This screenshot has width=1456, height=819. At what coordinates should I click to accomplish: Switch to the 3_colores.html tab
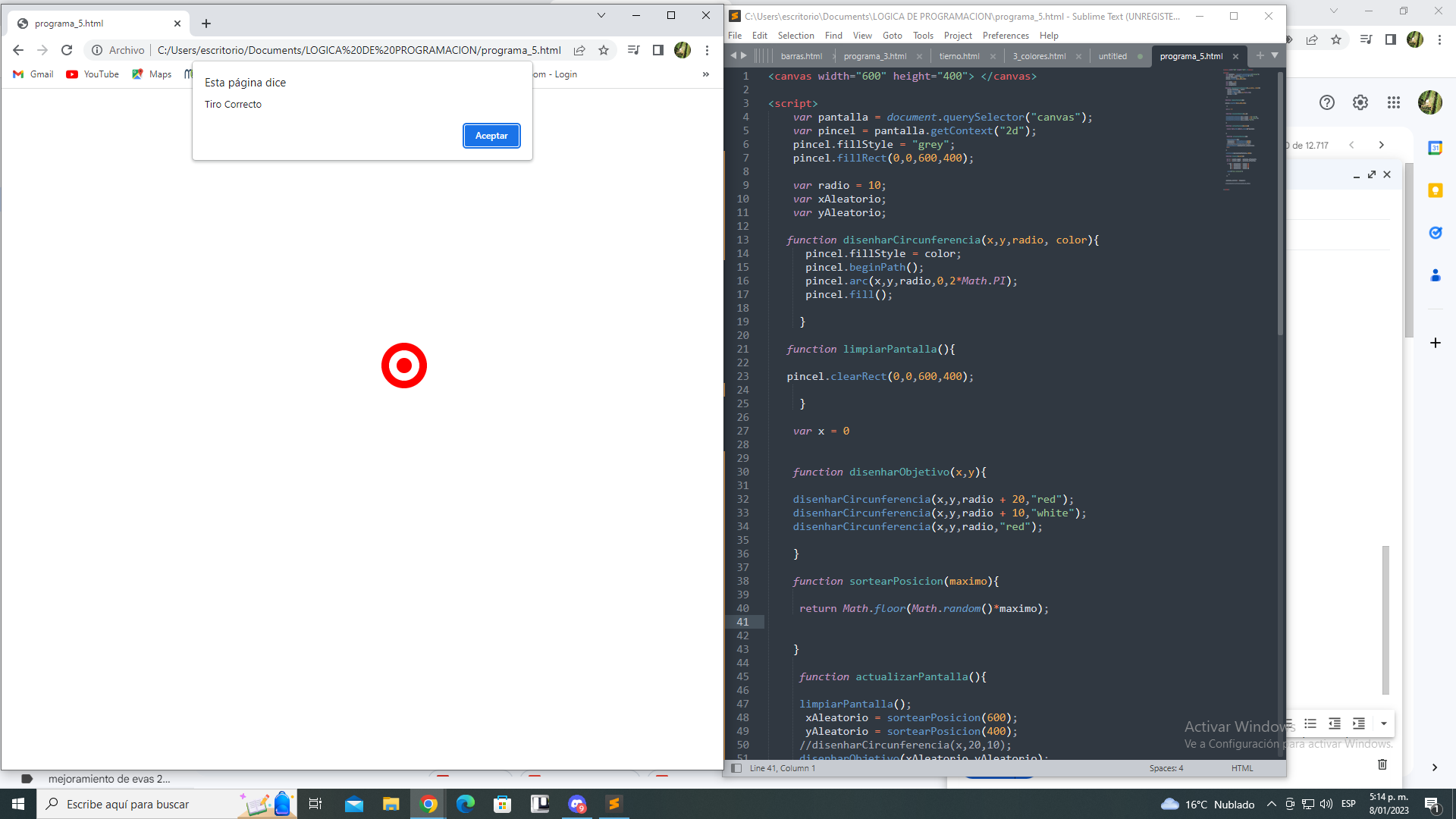(1040, 56)
